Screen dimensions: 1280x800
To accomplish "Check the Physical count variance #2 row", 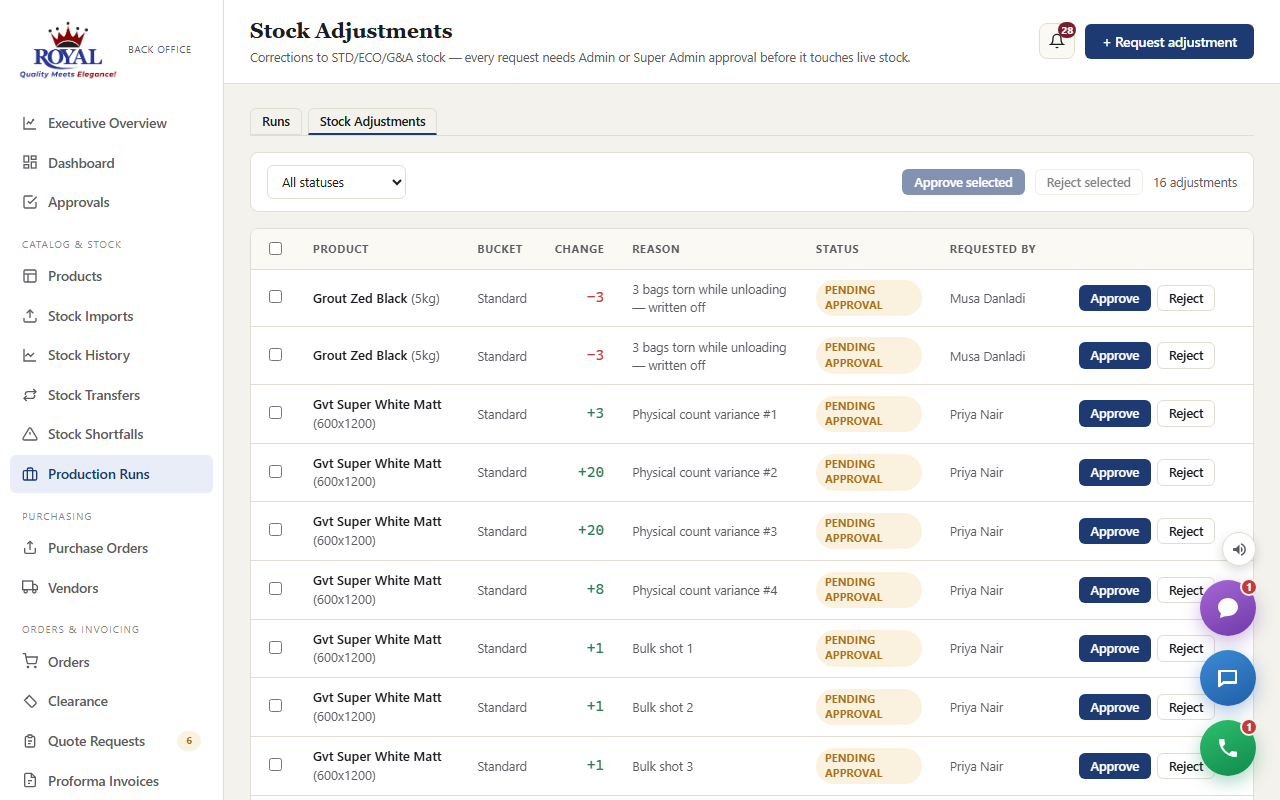I will (x=276, y=472).
